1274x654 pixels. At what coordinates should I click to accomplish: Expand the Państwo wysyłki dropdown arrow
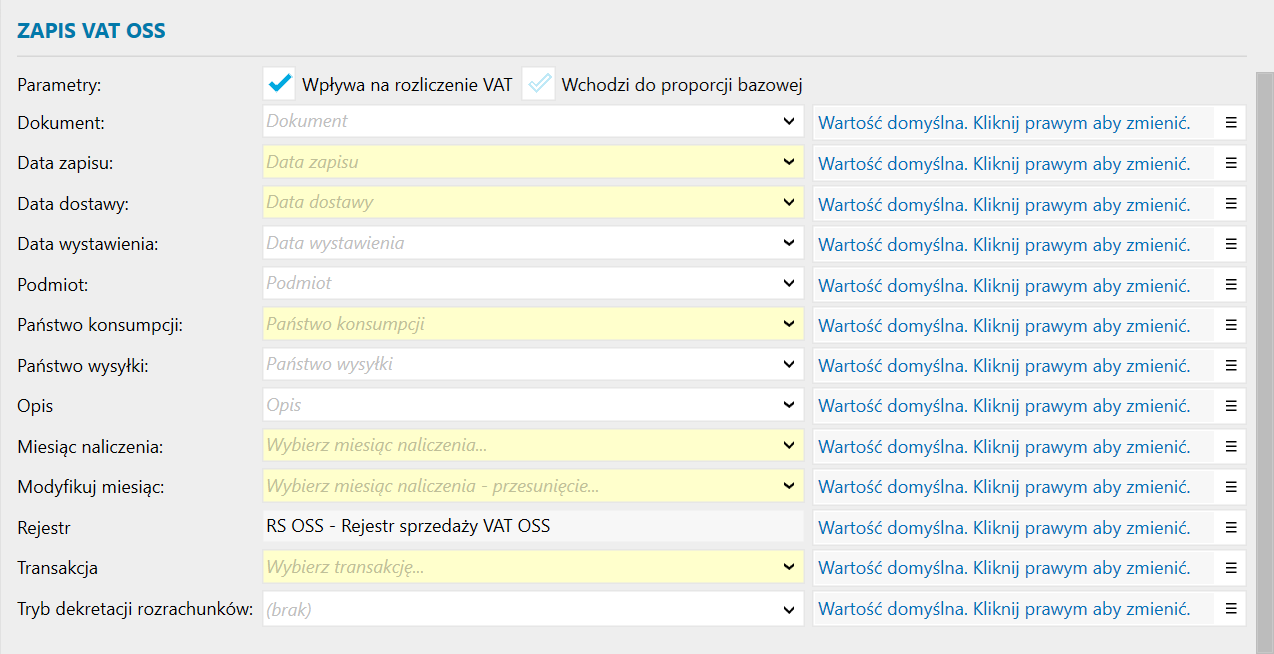[x=789, y=365]
